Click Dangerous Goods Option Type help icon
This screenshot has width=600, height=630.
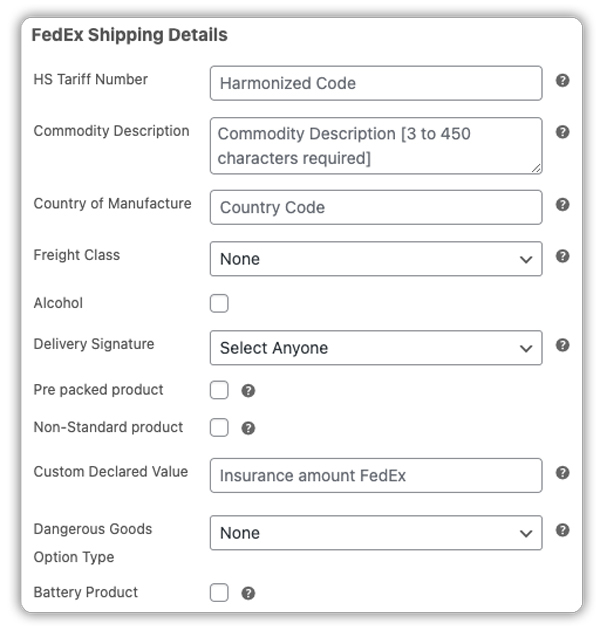pyautogui.click(x=562, y=530)
